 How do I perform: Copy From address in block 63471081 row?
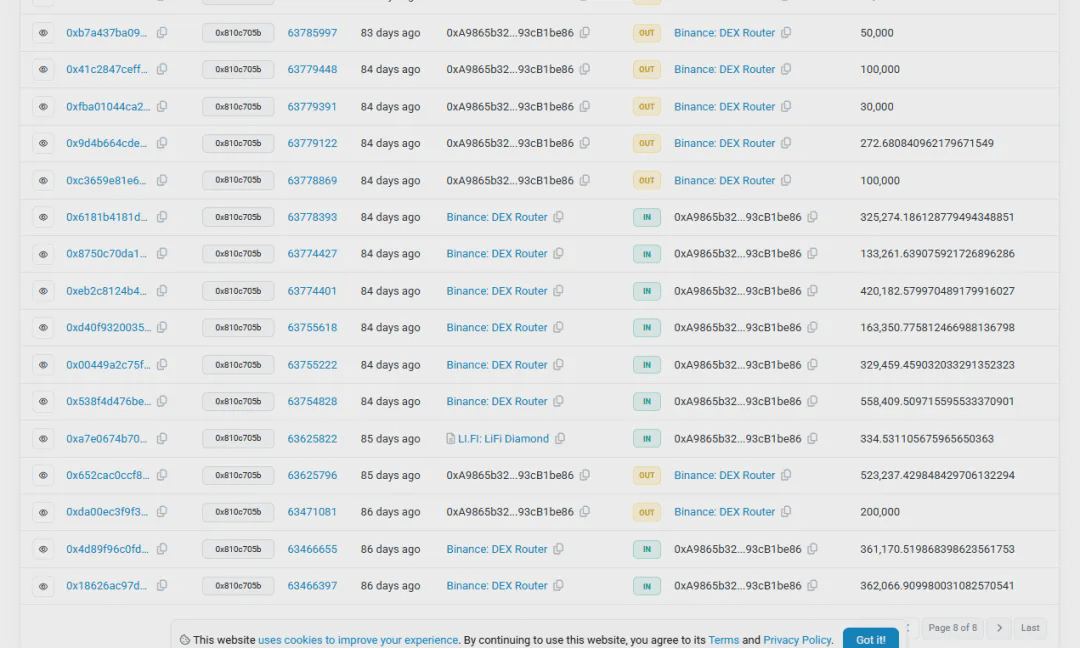pos(585,512)
